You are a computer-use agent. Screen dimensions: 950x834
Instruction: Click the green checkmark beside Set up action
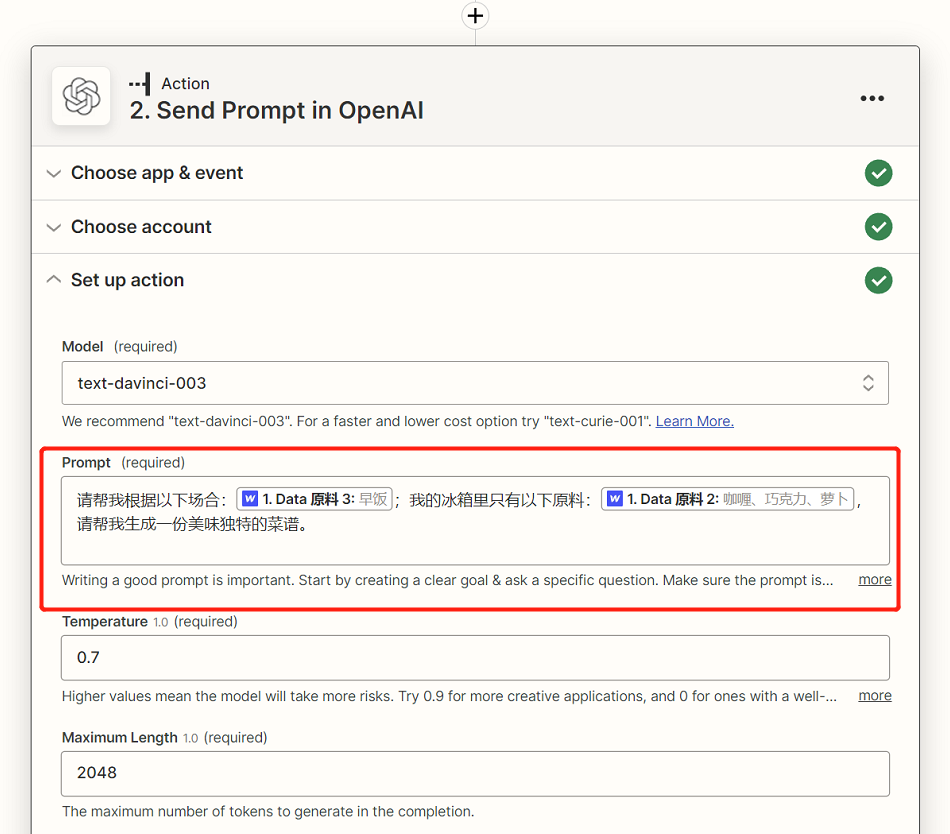878,280
